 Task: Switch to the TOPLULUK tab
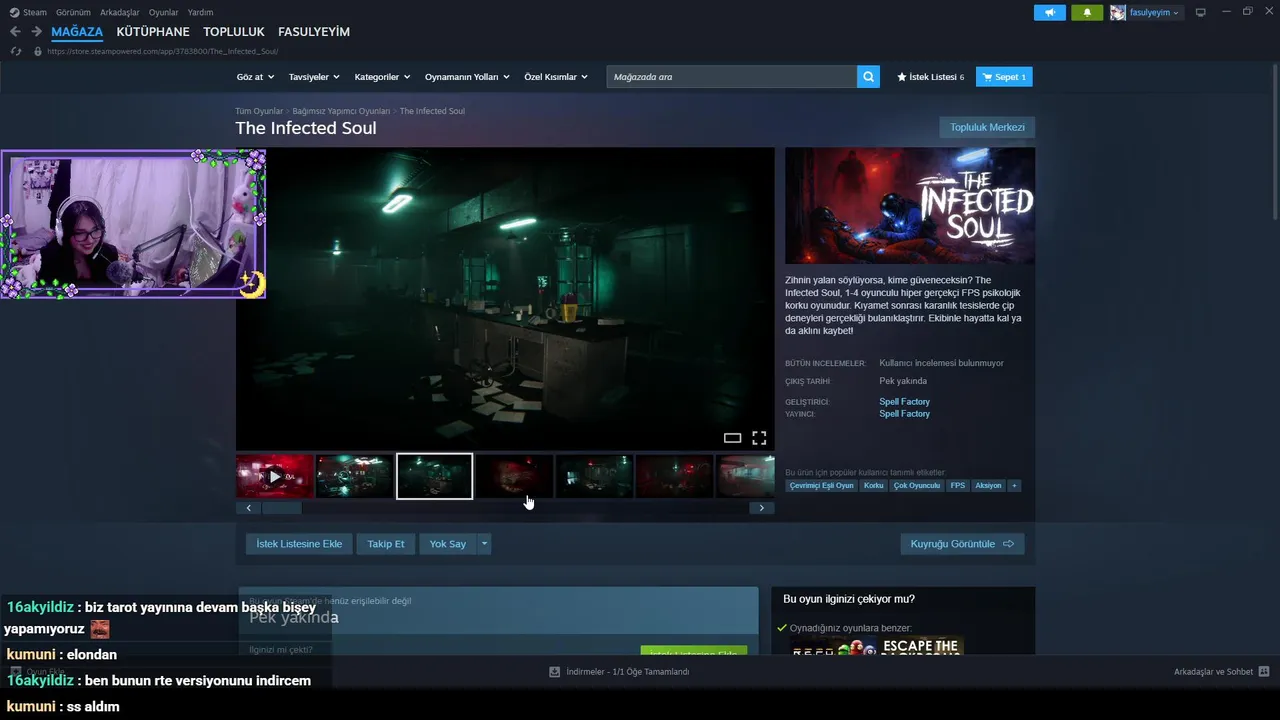[234, 32]
